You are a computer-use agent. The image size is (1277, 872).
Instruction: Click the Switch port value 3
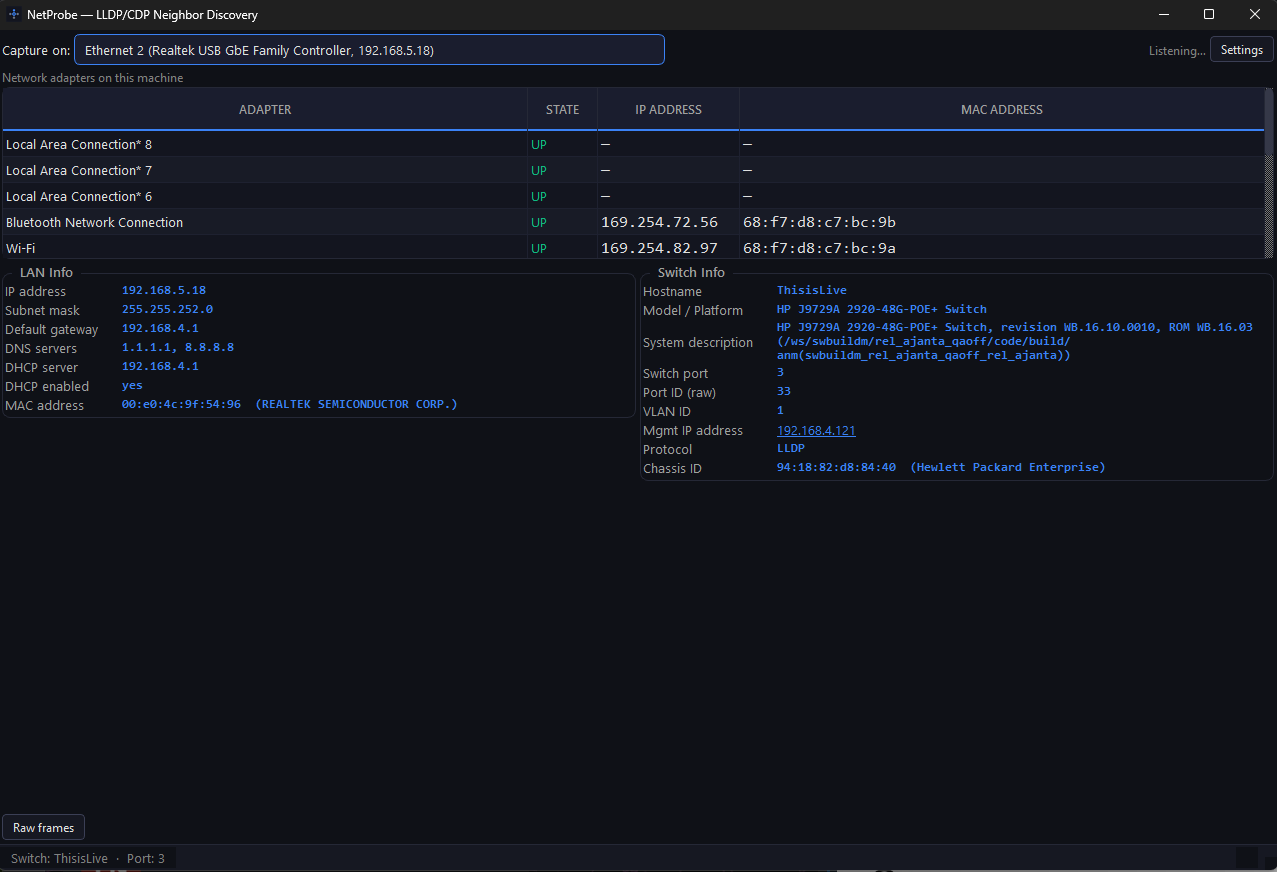(x=780, y=372)
